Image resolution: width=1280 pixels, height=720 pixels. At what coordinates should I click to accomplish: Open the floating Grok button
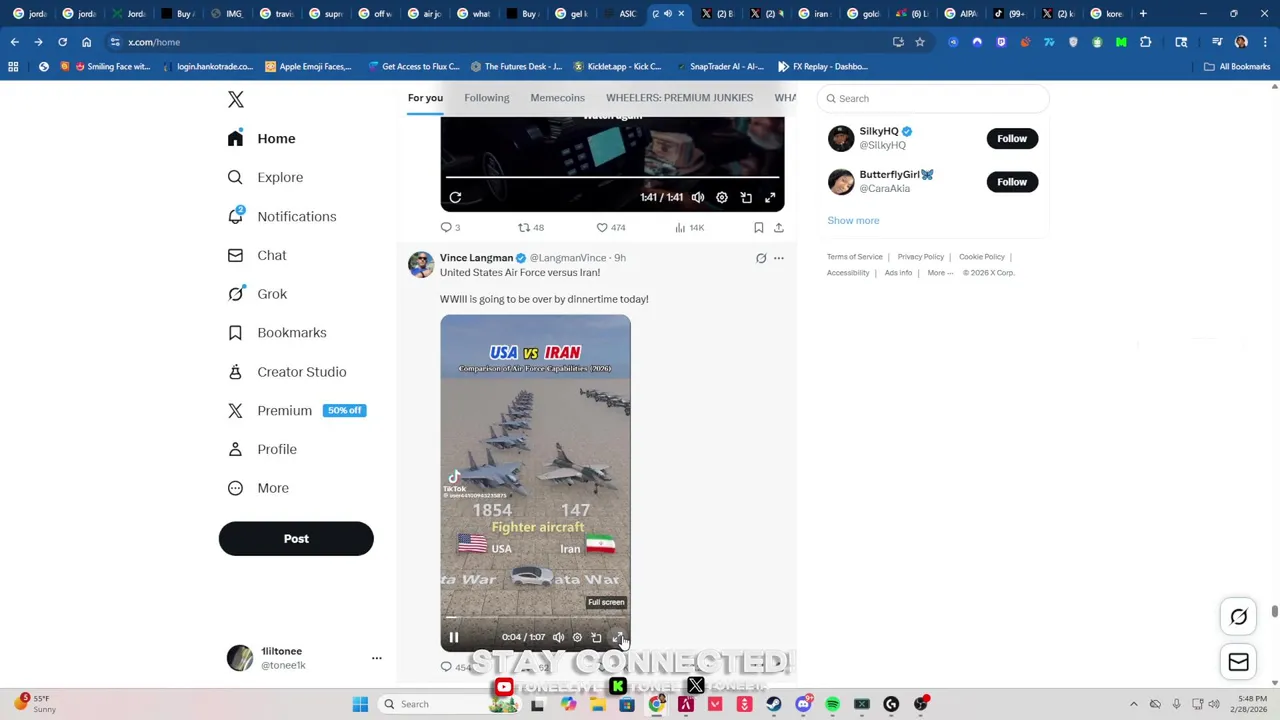click(x=1238, y=617)
